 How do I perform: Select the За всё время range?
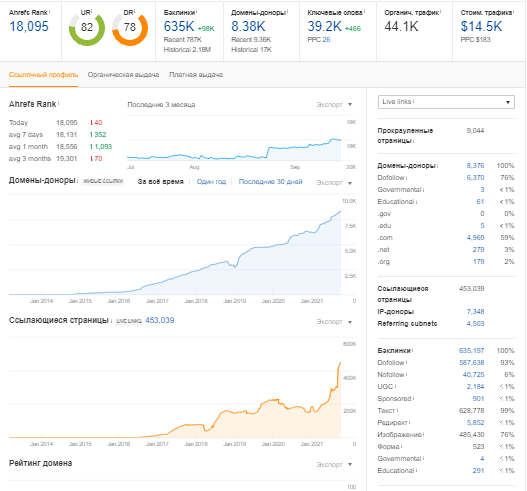coord(161,182)
